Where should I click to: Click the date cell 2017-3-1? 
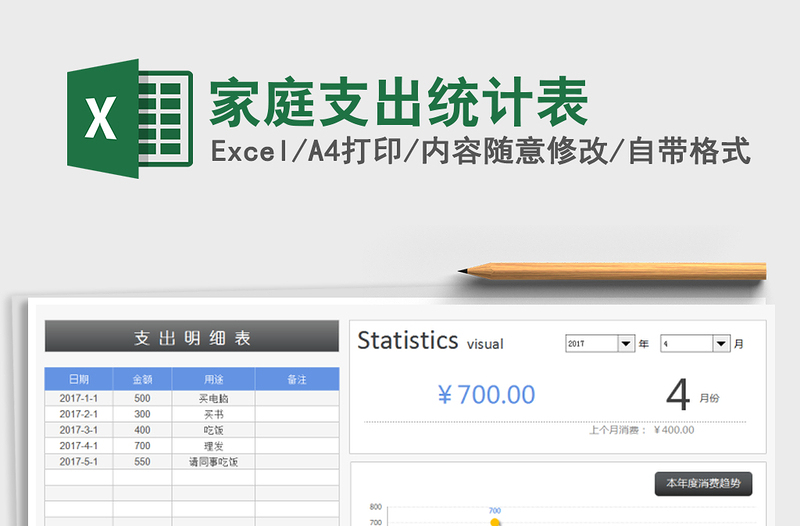[79, 430]
